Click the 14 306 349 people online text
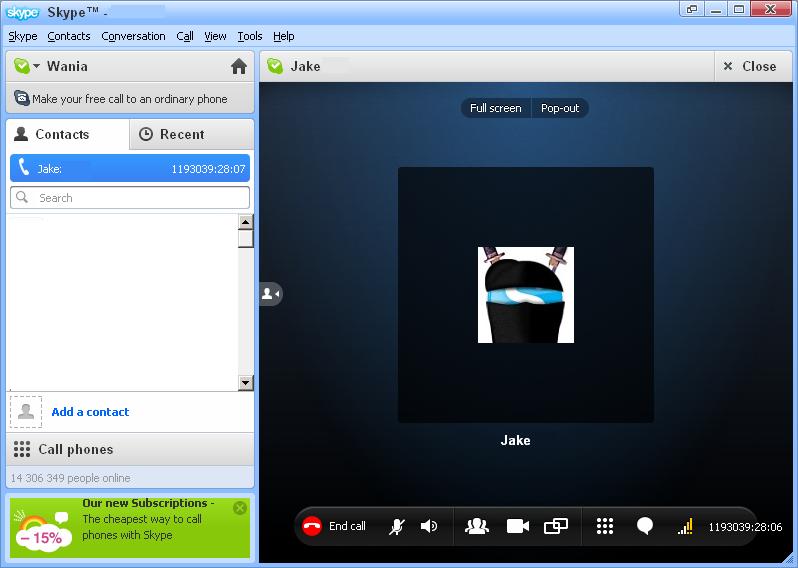This screenshot has height=568, width=798. [70, 478]
